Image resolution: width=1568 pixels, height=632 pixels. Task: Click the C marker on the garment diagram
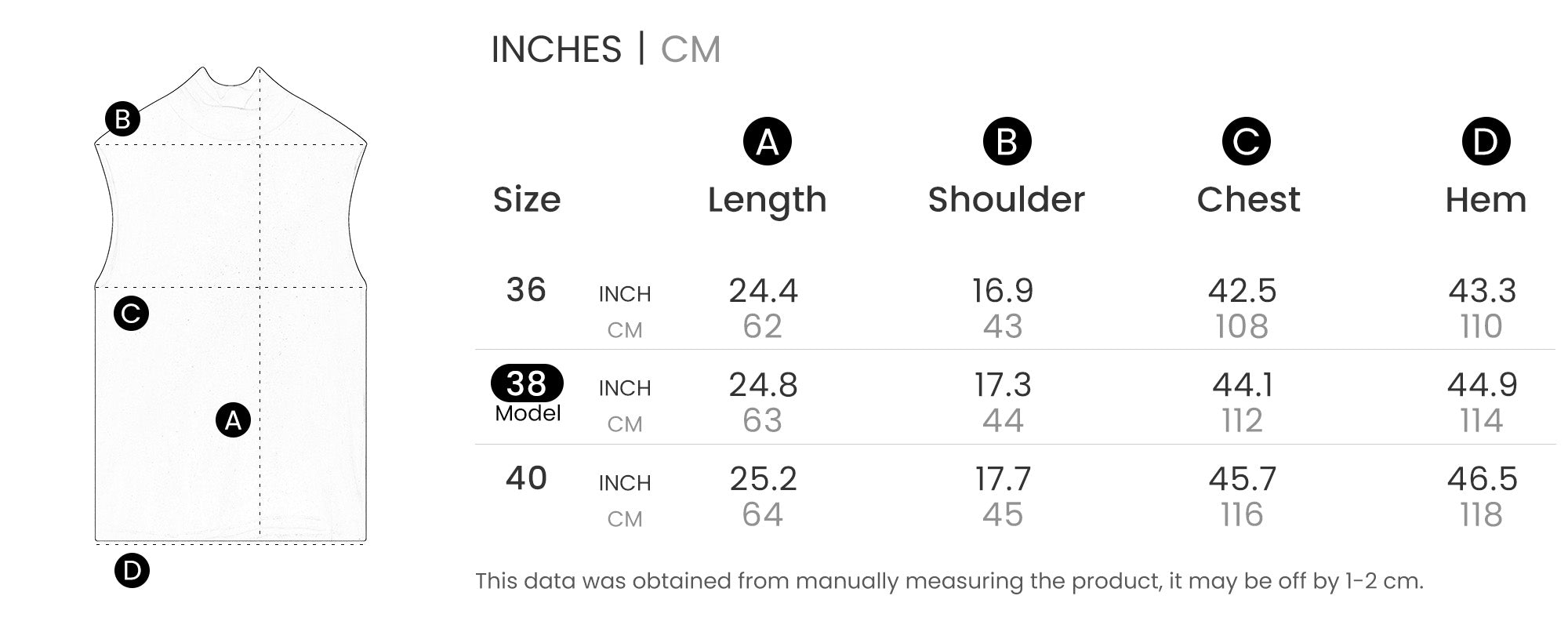(131, 314)
